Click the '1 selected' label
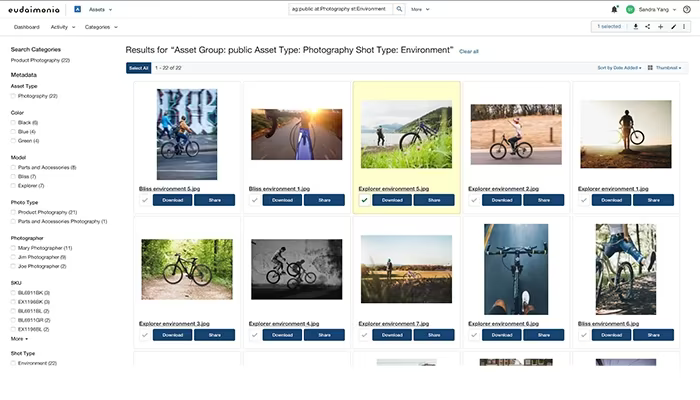This screenshot has width=700, height=400. click(x=609, y=27)
